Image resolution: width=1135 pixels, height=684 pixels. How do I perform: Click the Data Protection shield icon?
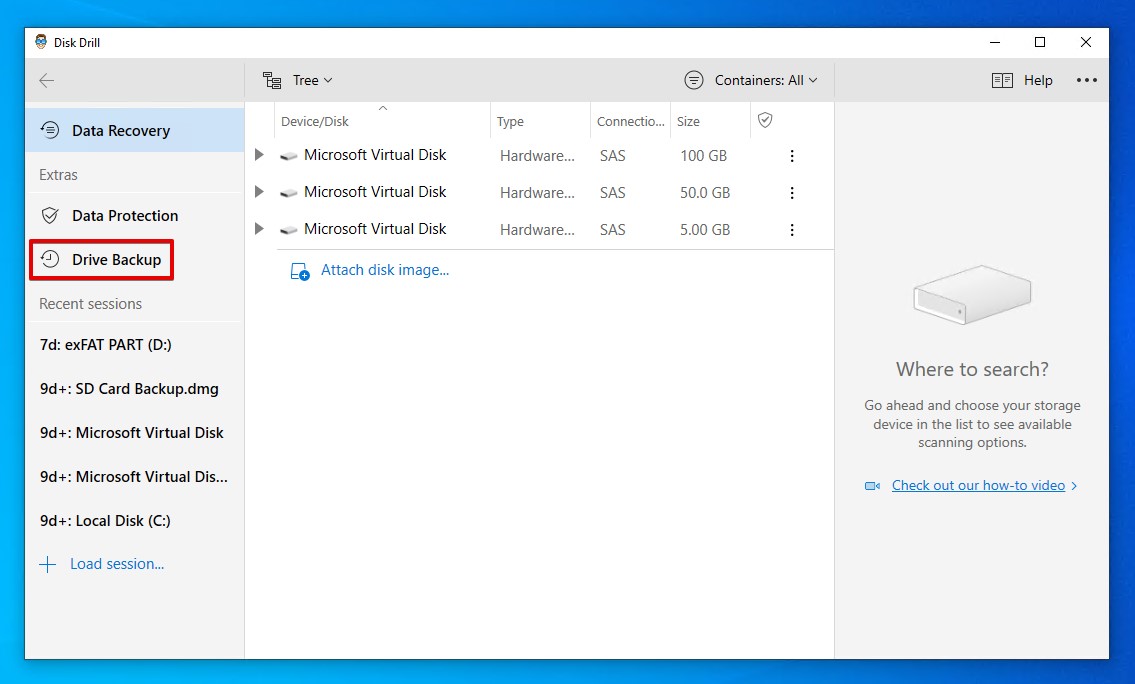click(50, 216)
